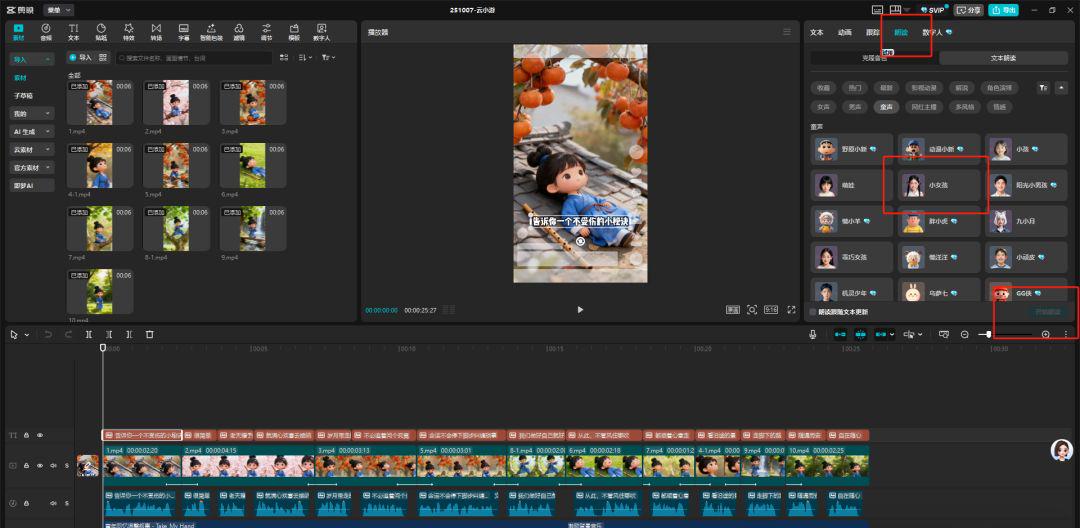1080x528 pixels.
Task: Mute the main video track speaker
Action: coord(53,466)
